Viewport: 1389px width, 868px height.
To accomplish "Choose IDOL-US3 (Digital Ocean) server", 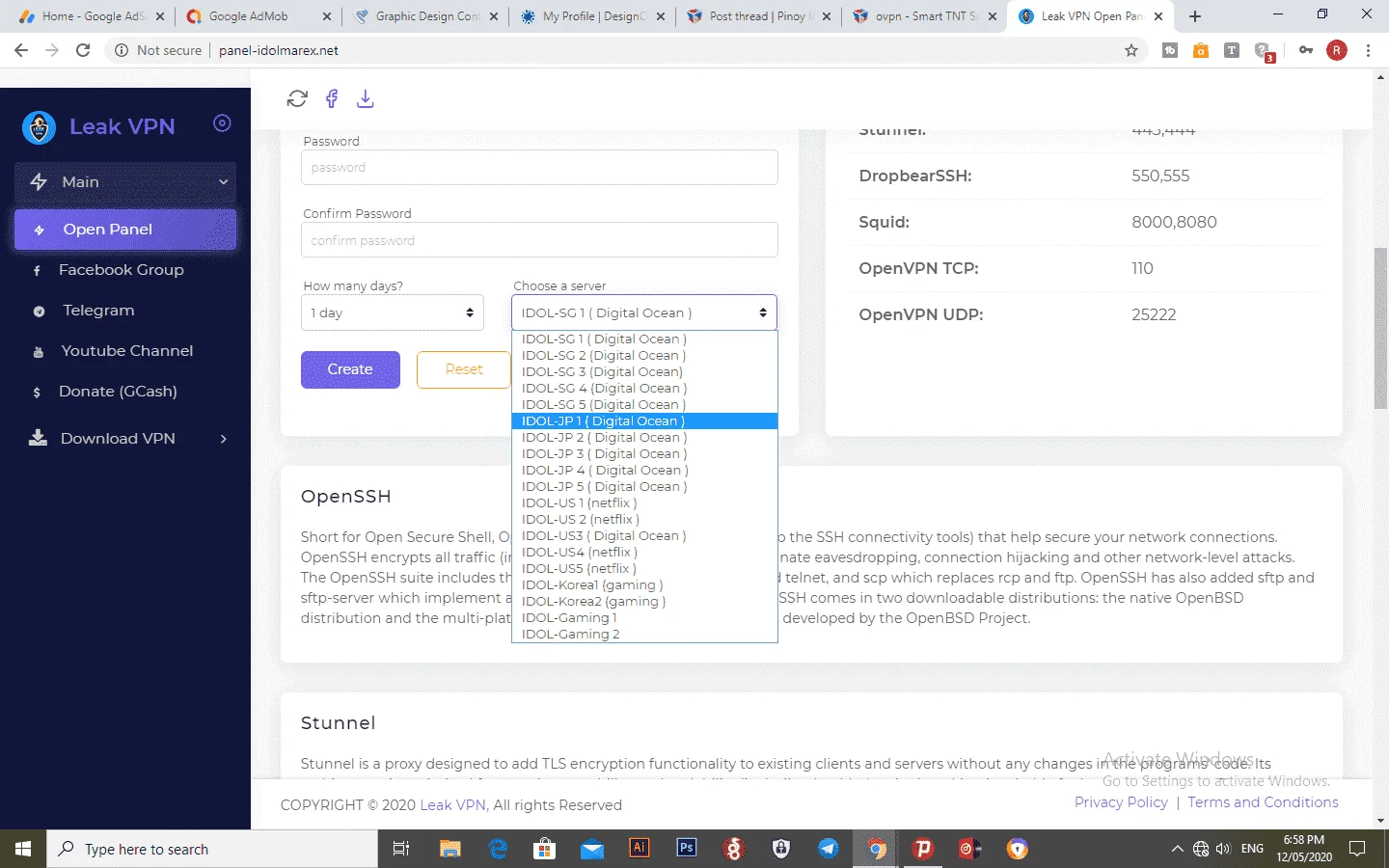I will 644,536.
